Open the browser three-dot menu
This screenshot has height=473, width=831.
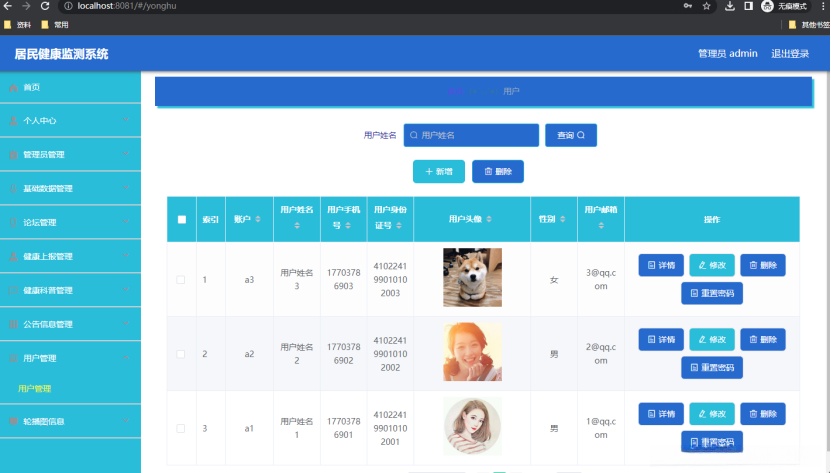point(823,6)
